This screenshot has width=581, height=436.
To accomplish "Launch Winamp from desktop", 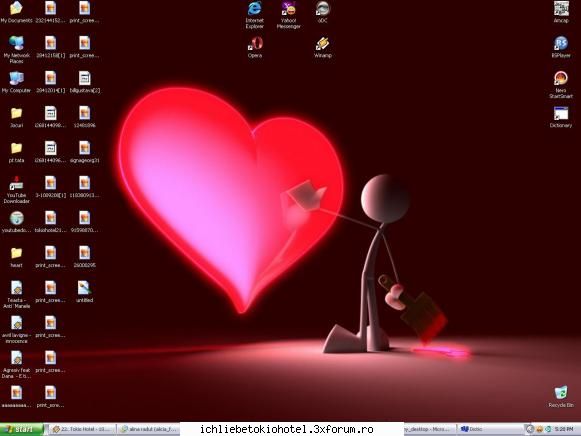I will tap(323, 47).
